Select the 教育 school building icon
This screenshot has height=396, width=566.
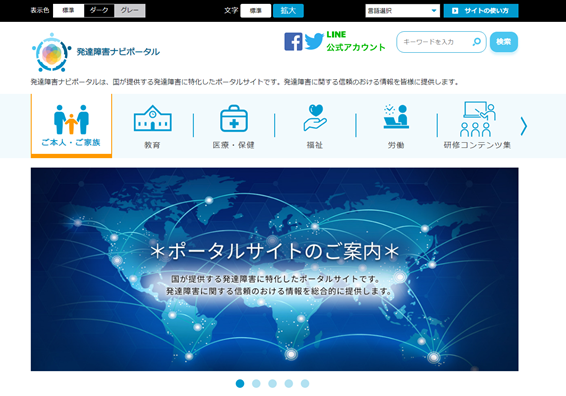click(x=152, y=118)
